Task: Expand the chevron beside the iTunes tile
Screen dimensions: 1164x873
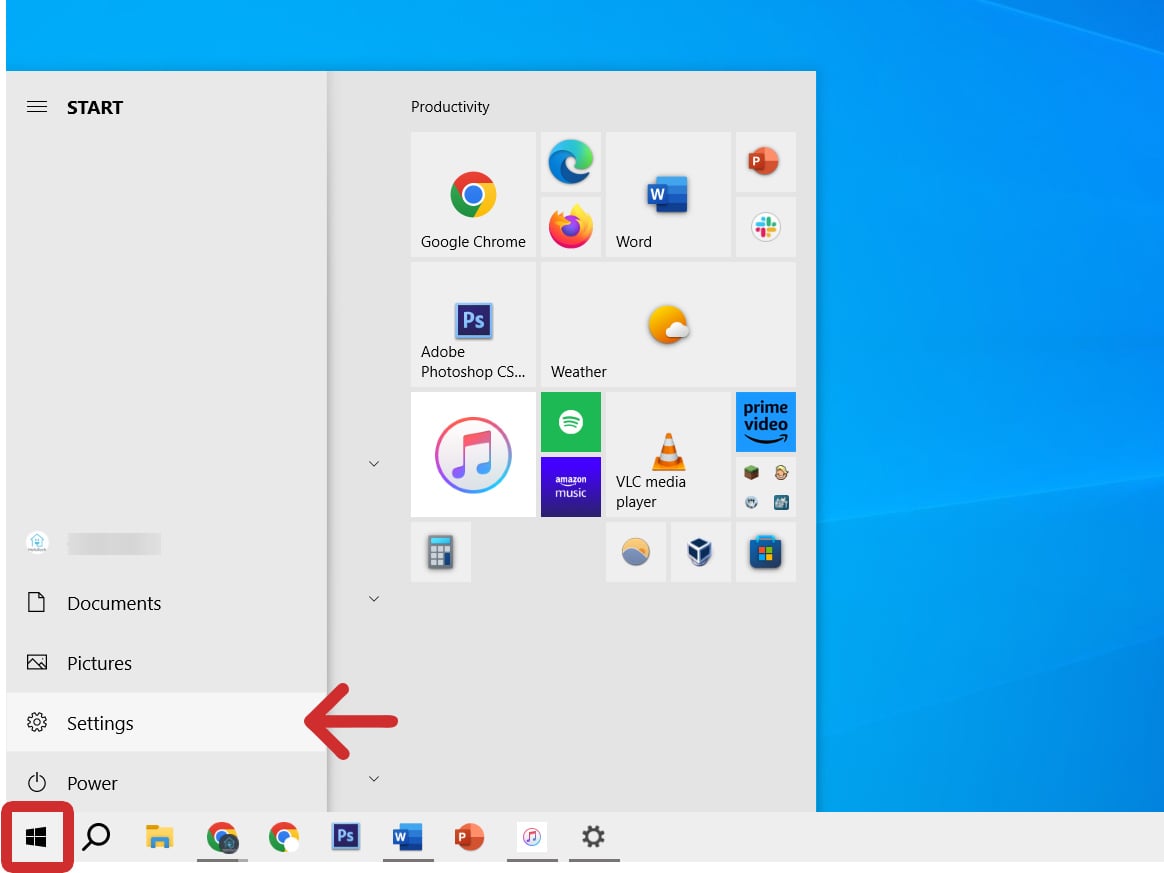Action: coord(374,464)
